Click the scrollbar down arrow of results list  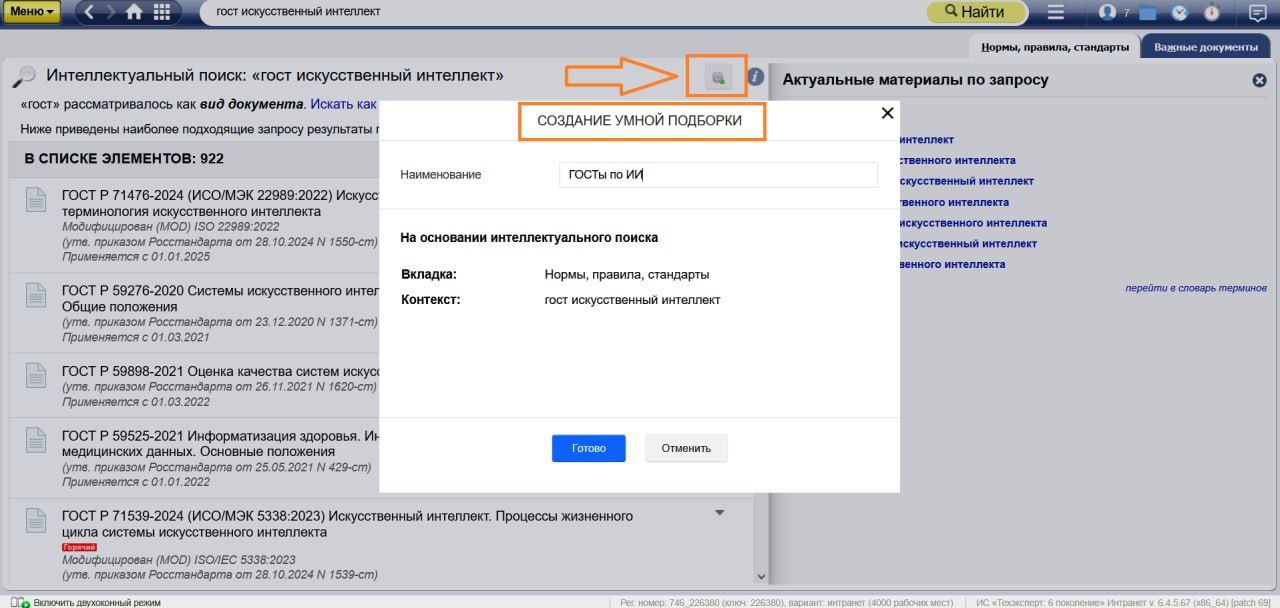[x=761, y=577]
